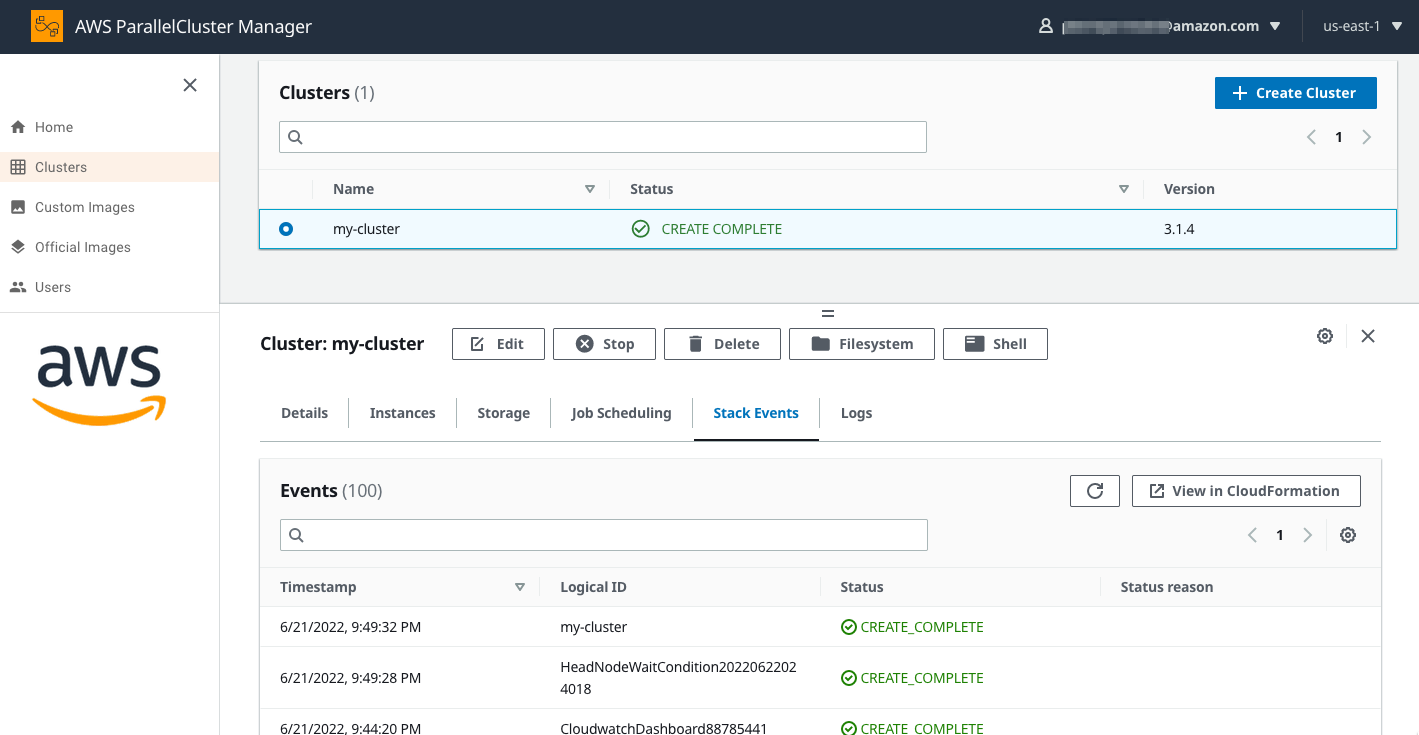Click the Logical ID column header
The width and height of the screenshot is (1419, 735).
(594, 587)
